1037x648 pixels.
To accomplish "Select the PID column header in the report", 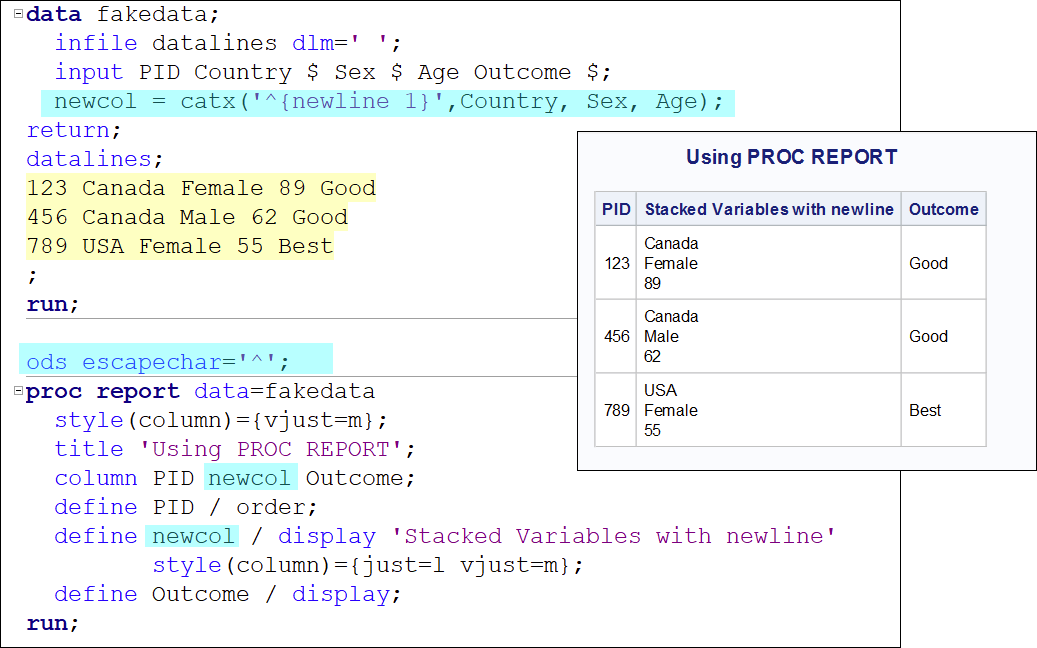I will 616,208.
